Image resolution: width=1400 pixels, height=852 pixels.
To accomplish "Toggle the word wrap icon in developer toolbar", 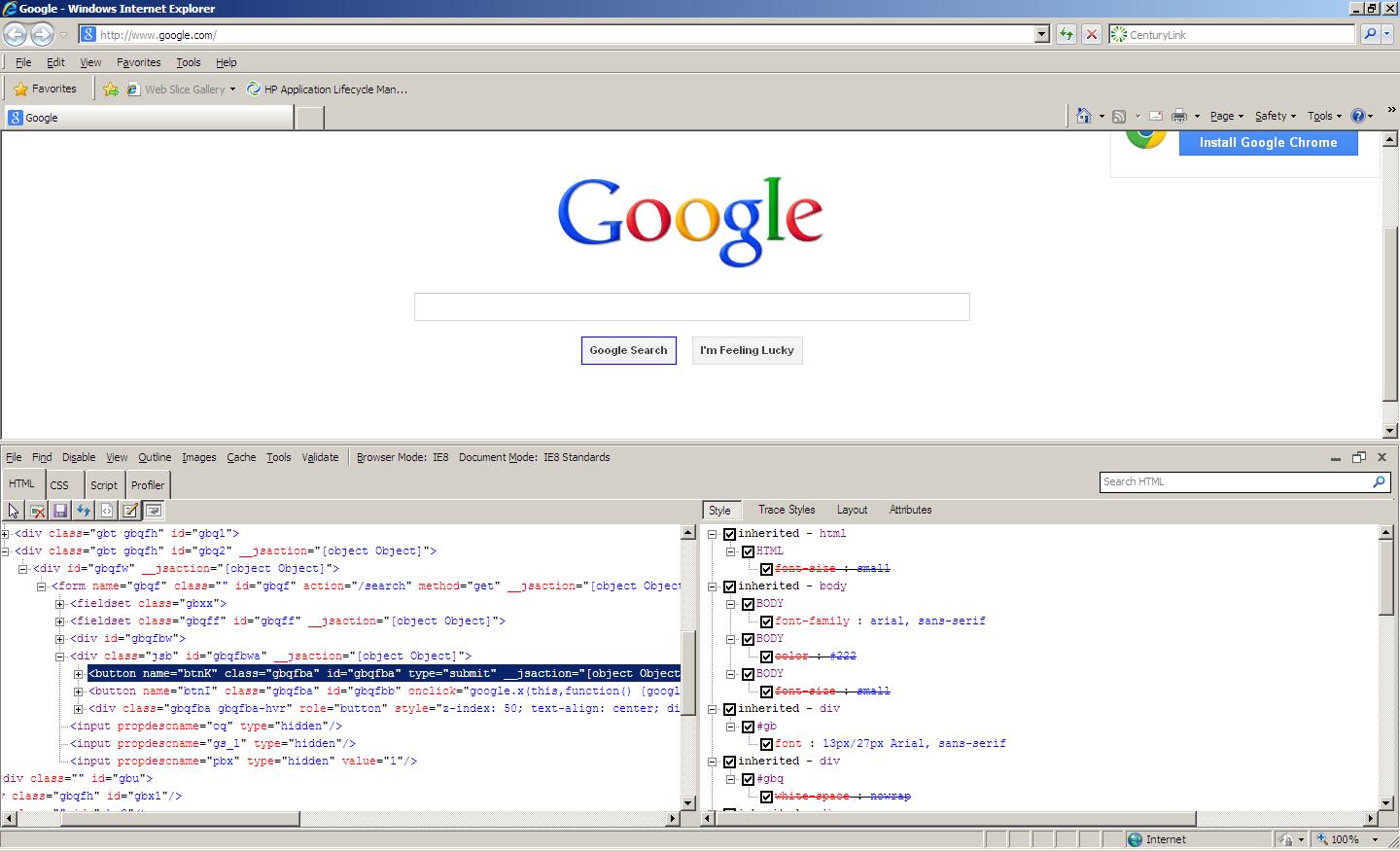I will [154, 511].
